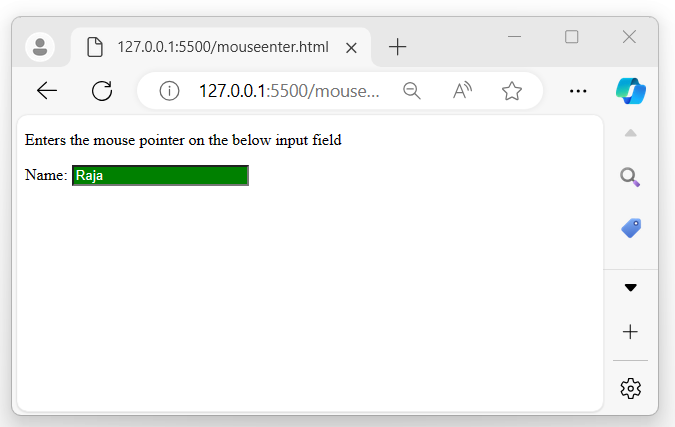Go back to the previous page
This screenshot has height=427, width=675.
tap(47, 91)
